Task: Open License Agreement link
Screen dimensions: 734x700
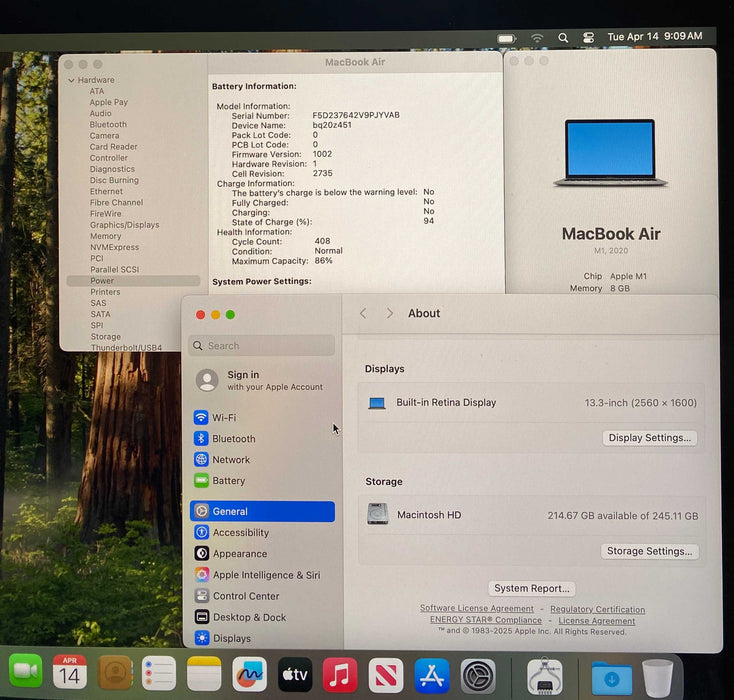Action: click(x=596, y=621)
